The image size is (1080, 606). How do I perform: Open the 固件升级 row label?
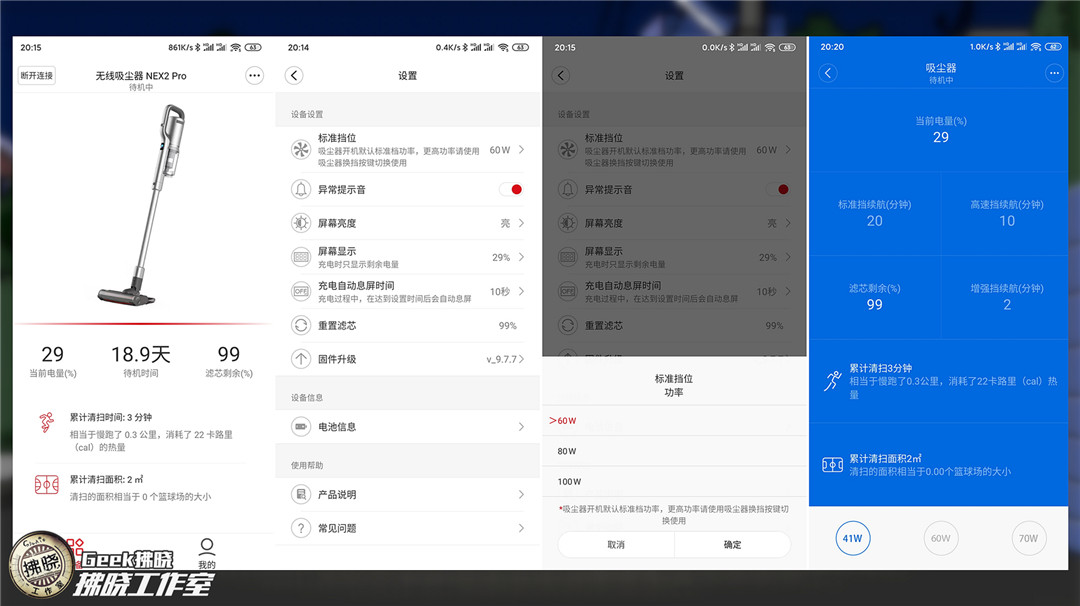point(337,359)
